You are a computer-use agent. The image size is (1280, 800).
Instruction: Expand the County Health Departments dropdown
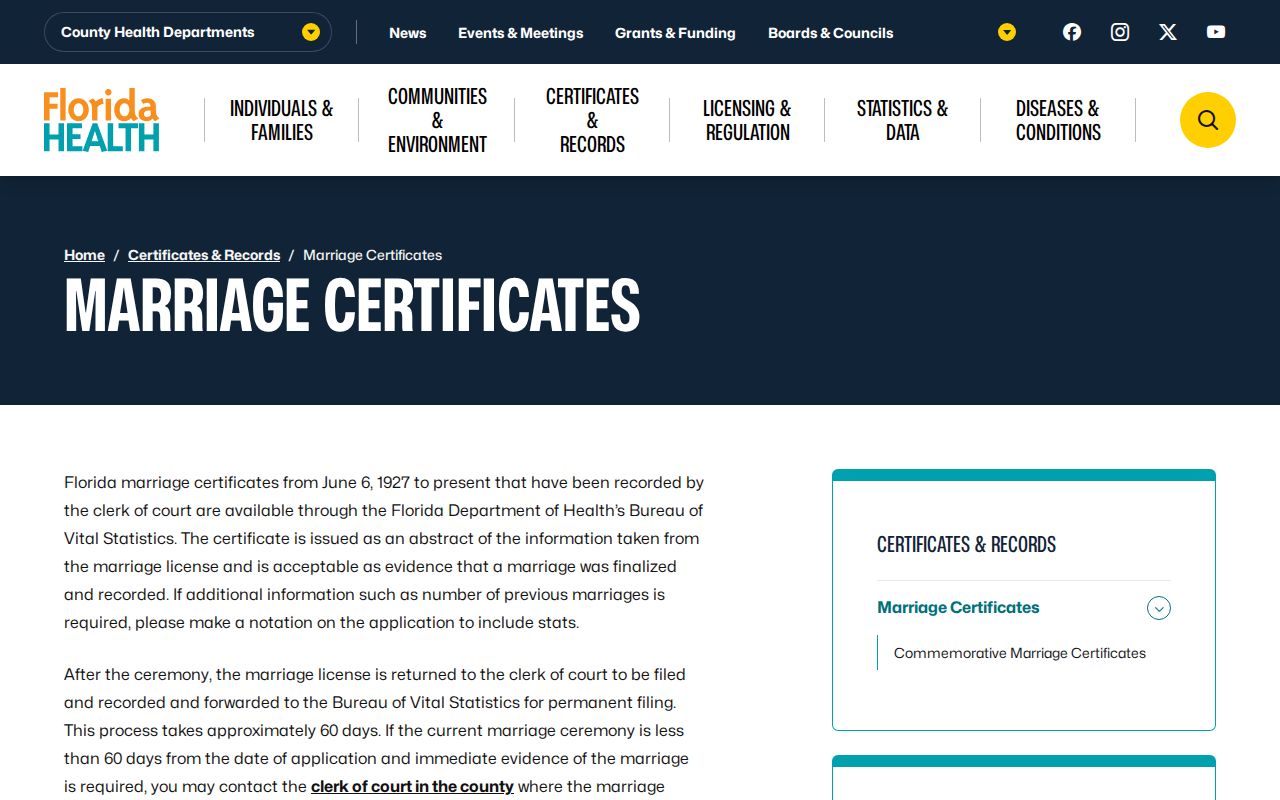click(x=188, y=32)
